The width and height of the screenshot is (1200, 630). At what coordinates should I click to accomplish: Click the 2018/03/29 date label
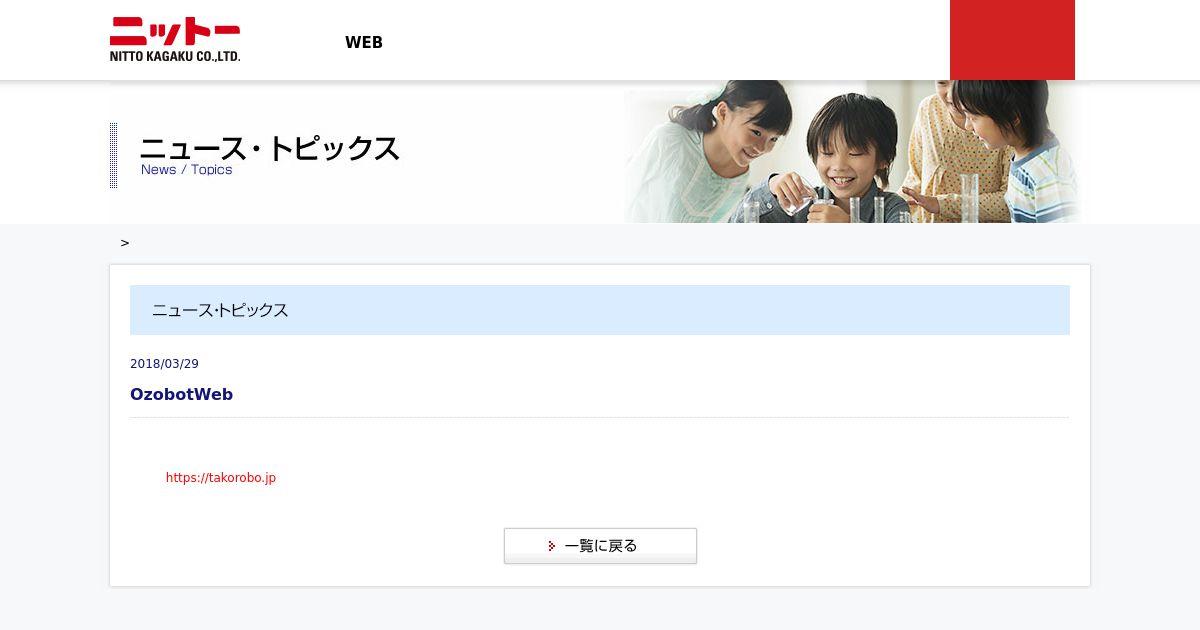pyautogui.click(x=164, y=364)
